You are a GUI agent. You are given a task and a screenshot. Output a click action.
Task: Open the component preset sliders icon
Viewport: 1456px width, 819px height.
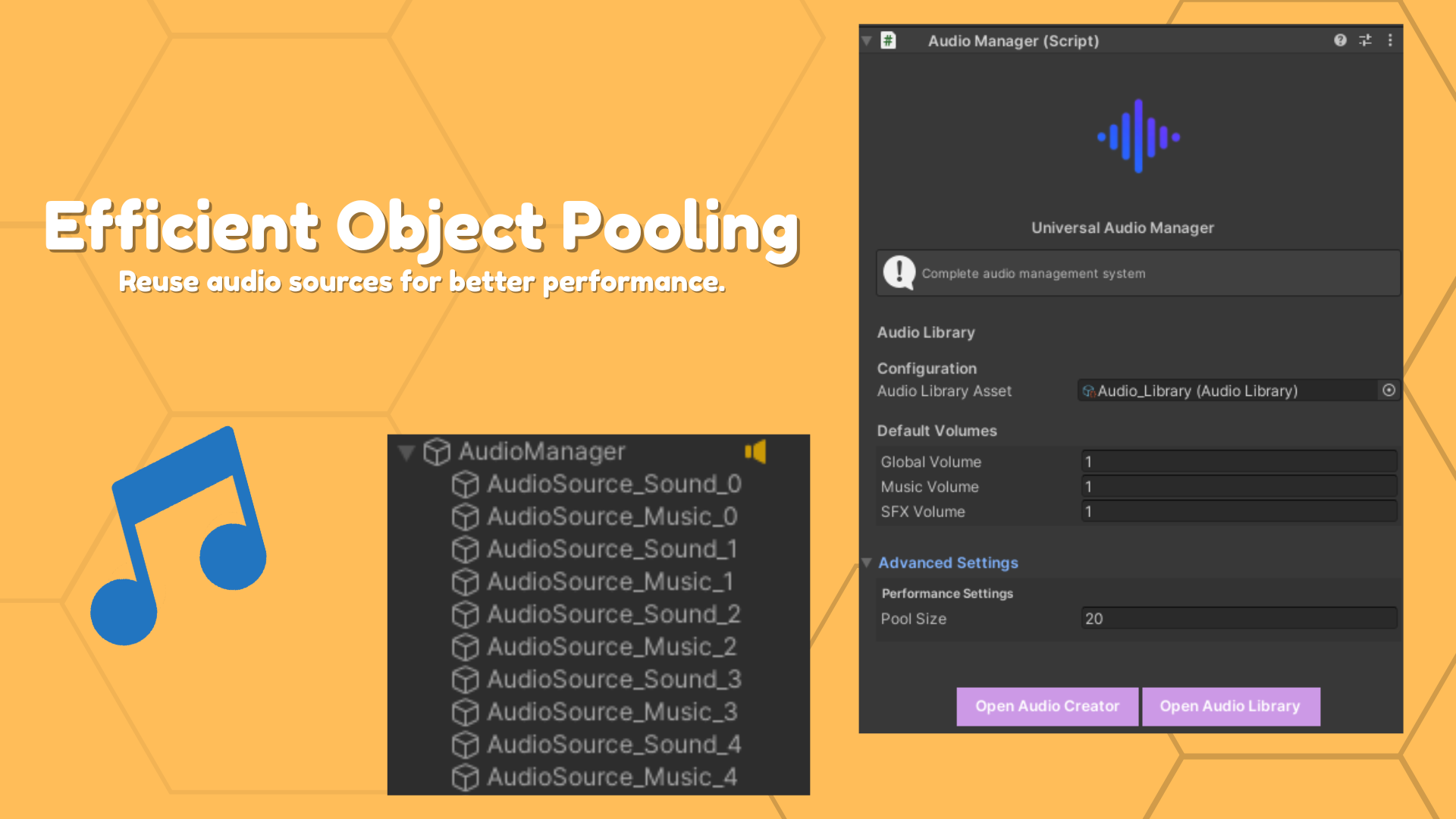coord(1365,40)
